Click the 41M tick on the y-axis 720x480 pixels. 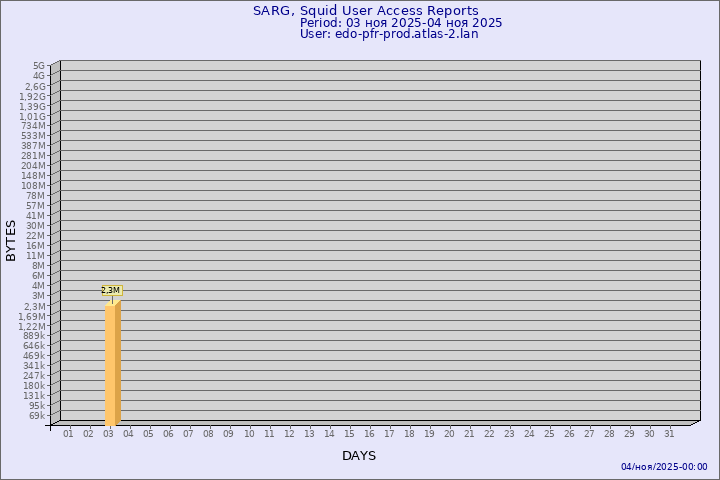(36, 216)
